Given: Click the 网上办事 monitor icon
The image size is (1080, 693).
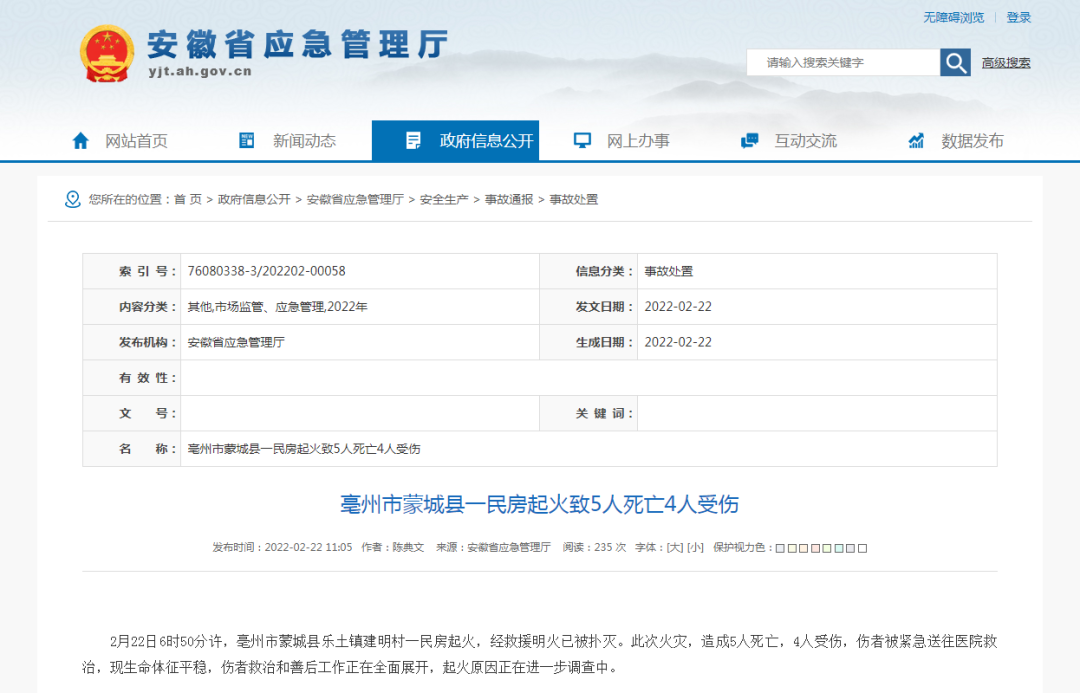Looking at the screenshot, I should [x=581, y=139].
